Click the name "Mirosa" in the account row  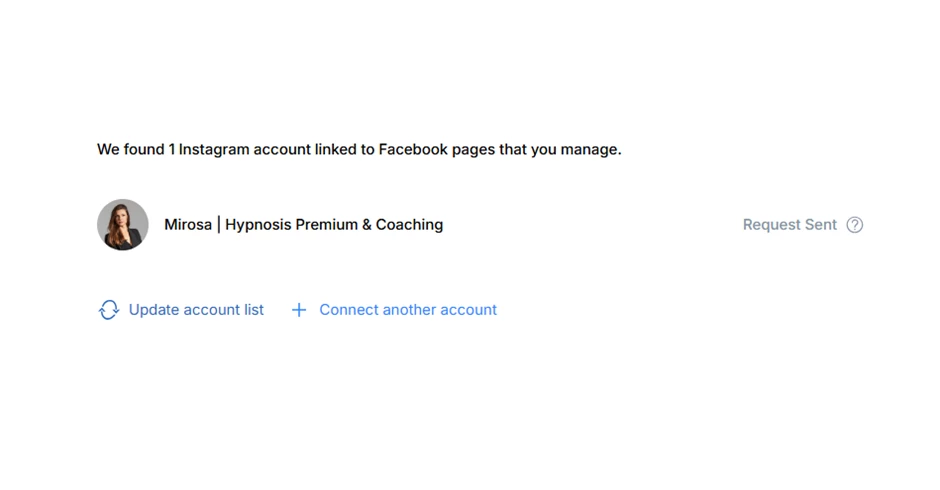point(188,225)
